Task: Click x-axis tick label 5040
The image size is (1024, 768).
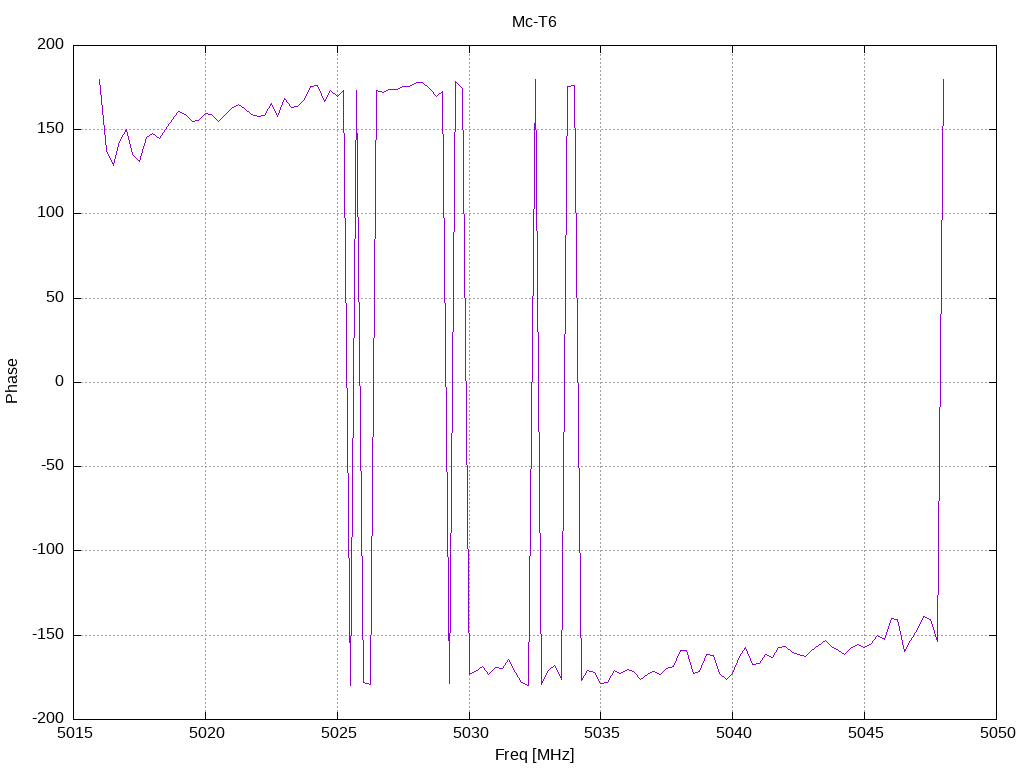Action: click(x=733, y=733)
